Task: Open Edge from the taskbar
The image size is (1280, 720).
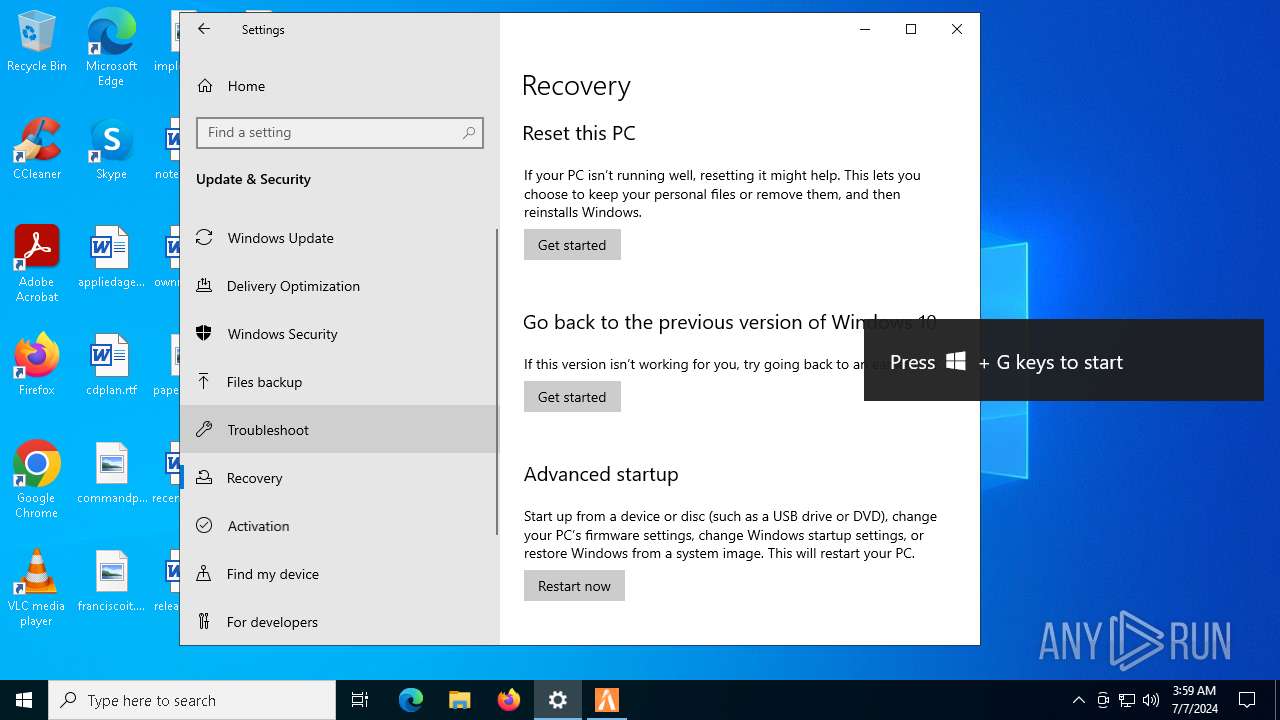Action: 411,700
